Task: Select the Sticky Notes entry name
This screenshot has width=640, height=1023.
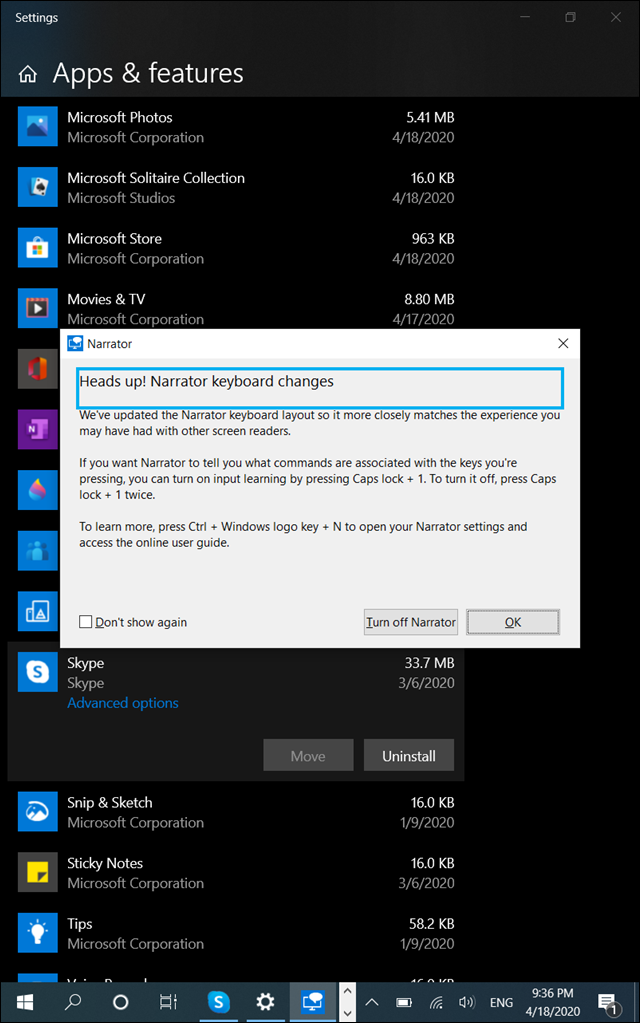Action: [105, 863]
